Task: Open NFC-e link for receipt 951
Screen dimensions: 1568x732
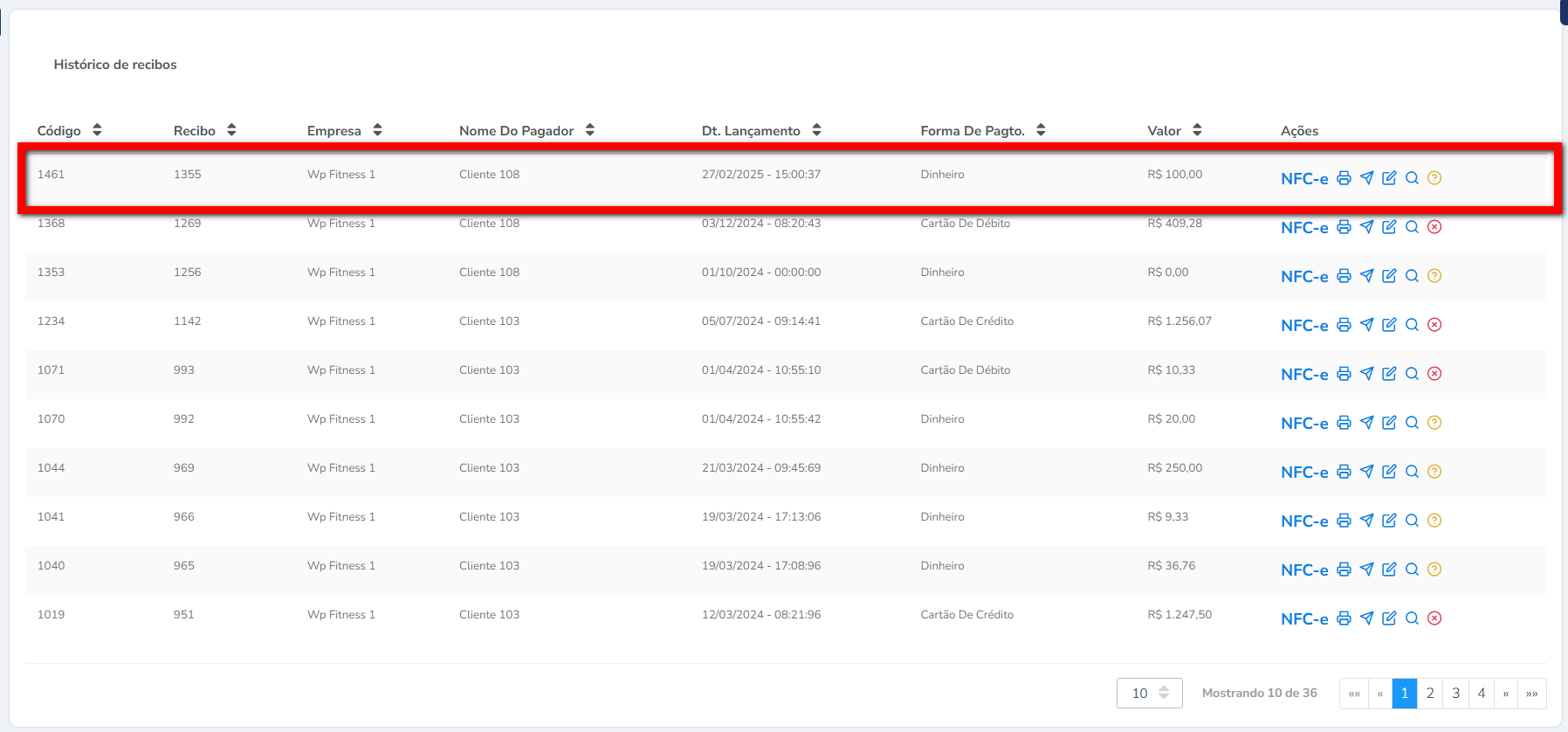Action: tap(1304, 619)
